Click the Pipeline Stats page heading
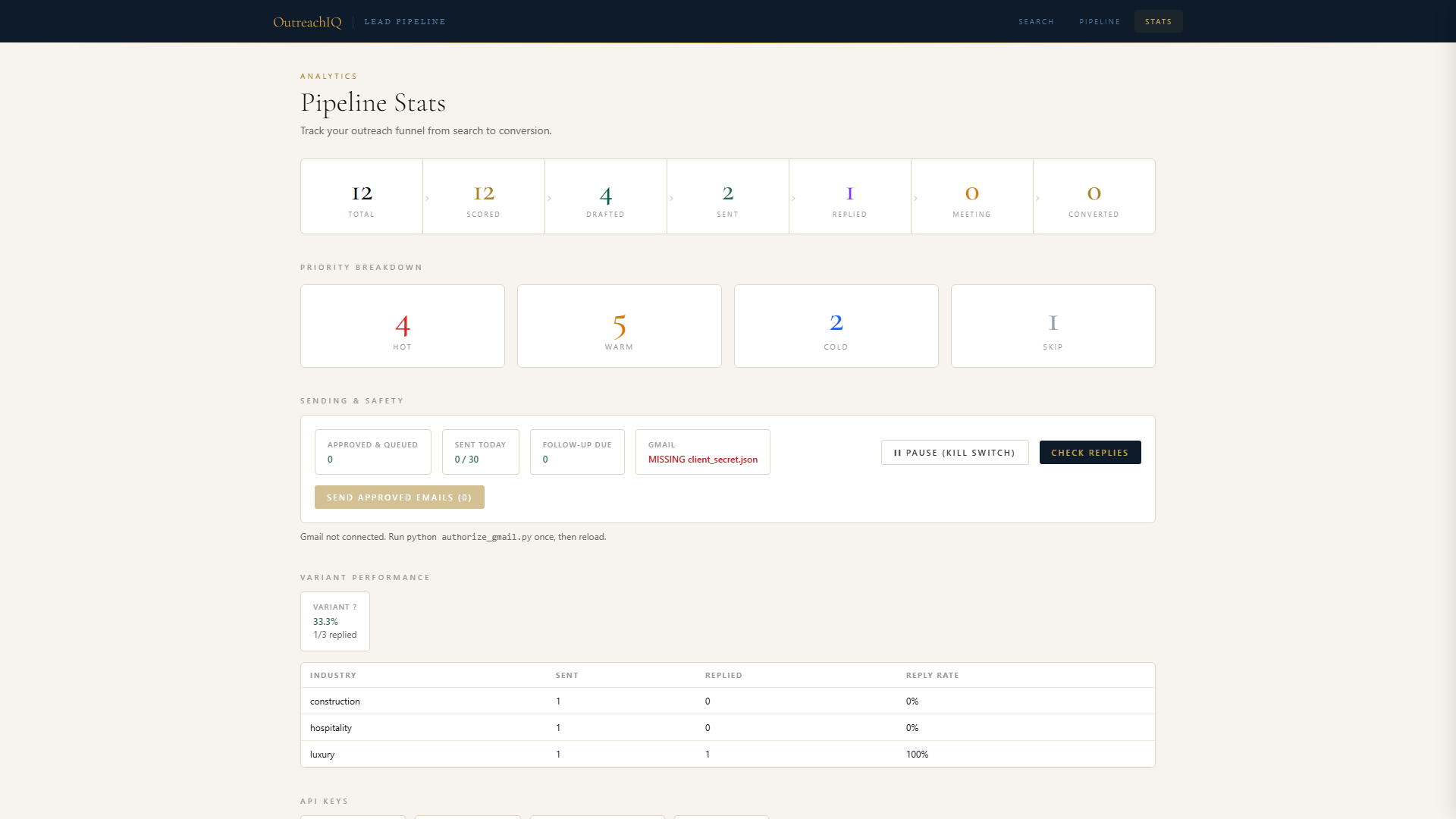 click(373, 103)
